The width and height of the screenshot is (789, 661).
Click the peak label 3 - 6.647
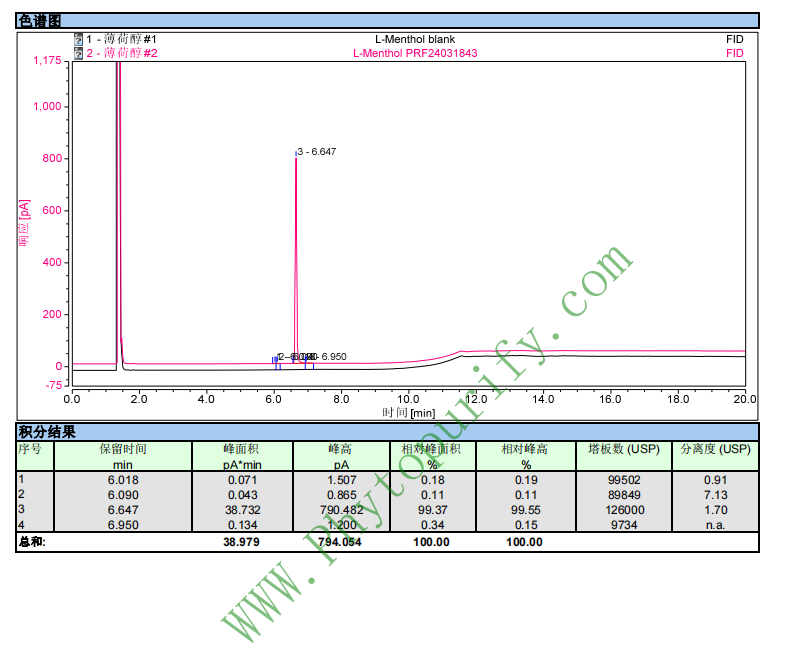pos(316,152)
